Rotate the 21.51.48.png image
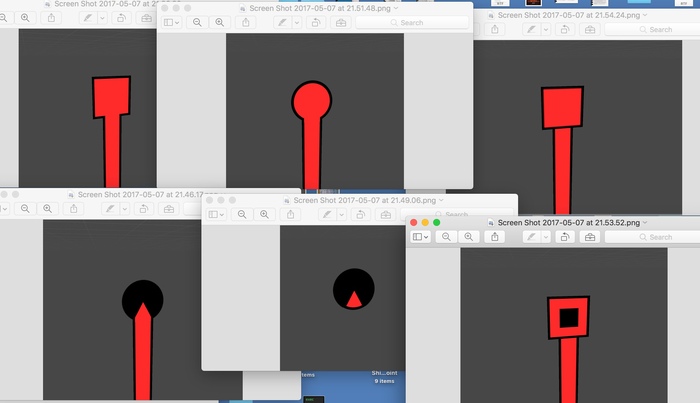 316,22
